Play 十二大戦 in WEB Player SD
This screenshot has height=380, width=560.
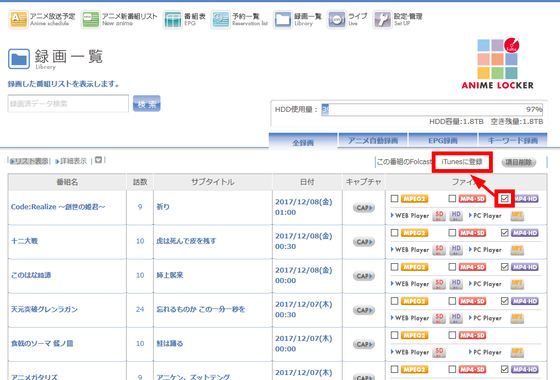point(439,250)
